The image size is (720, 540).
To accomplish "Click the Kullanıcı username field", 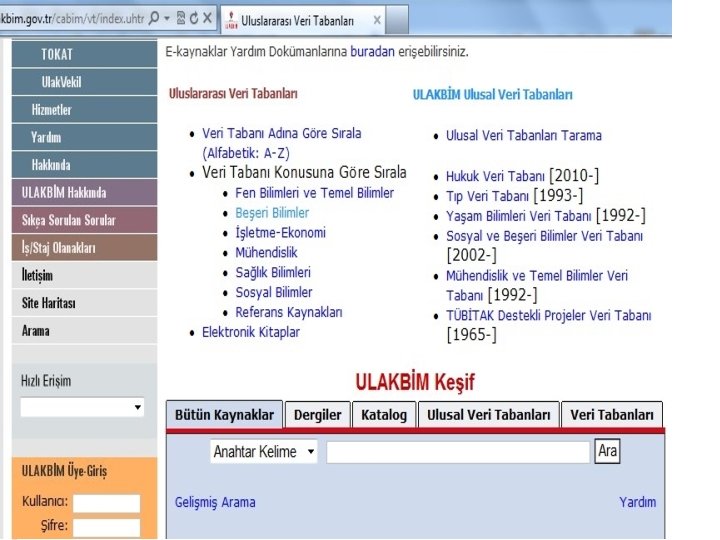I will 107,503.
